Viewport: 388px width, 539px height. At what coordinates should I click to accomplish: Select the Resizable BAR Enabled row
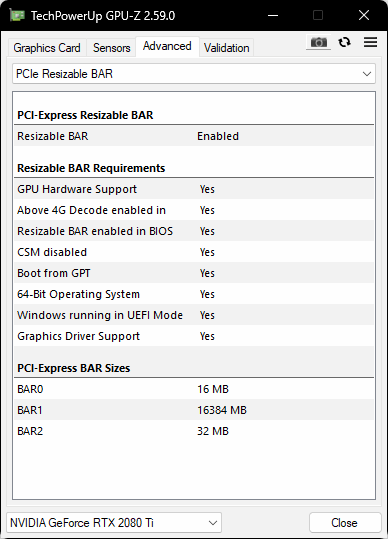(x=194, y=136)
